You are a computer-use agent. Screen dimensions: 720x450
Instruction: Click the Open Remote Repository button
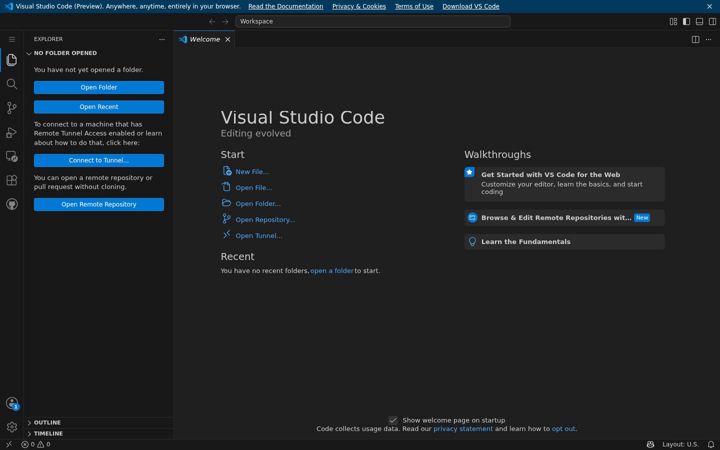[x=99, y=204]
